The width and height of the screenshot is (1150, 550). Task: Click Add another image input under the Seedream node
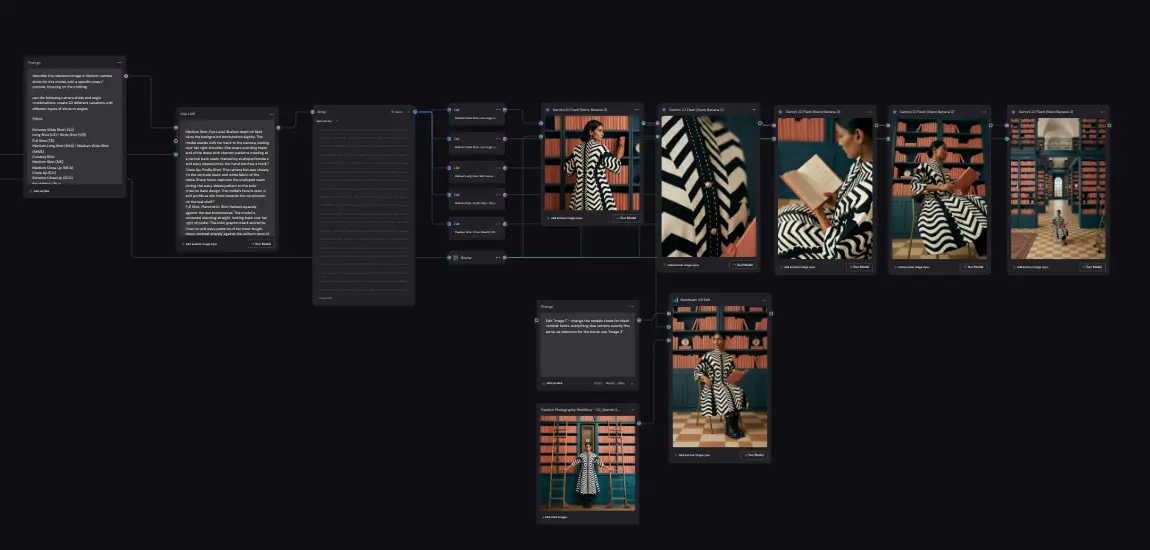[694, 455]
